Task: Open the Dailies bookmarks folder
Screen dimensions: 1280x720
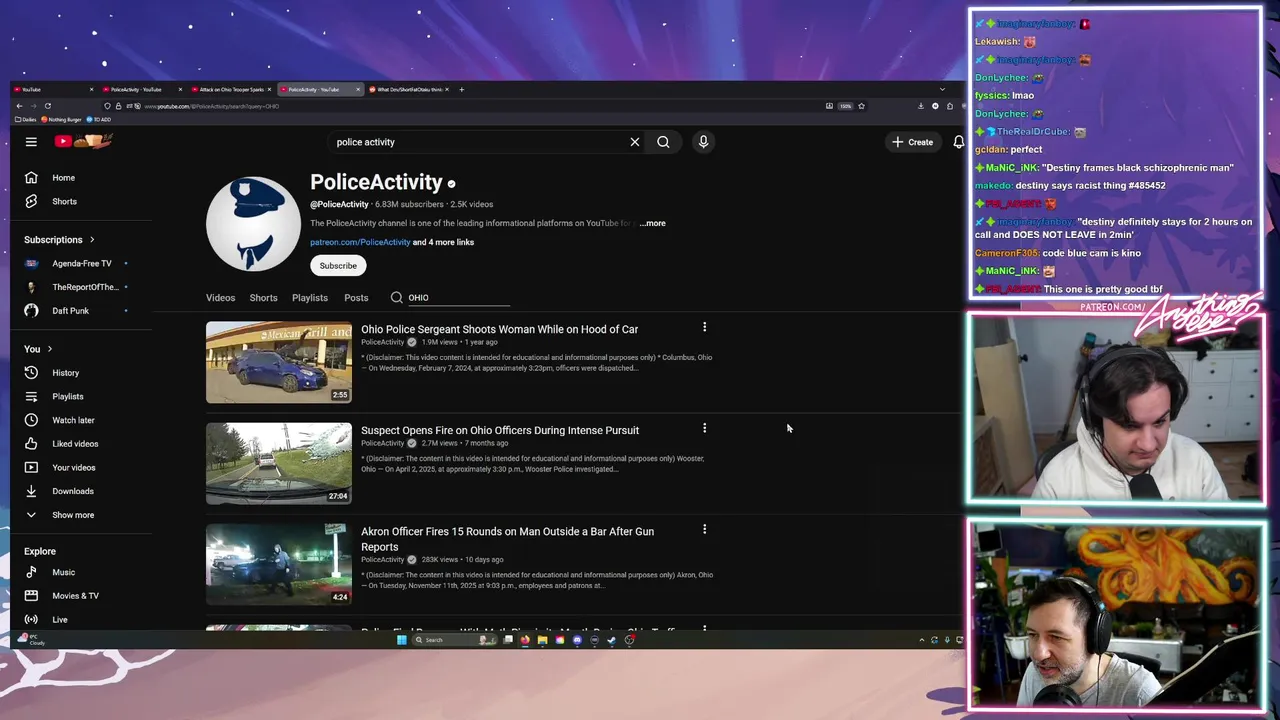Action: [x=25, y=119]
